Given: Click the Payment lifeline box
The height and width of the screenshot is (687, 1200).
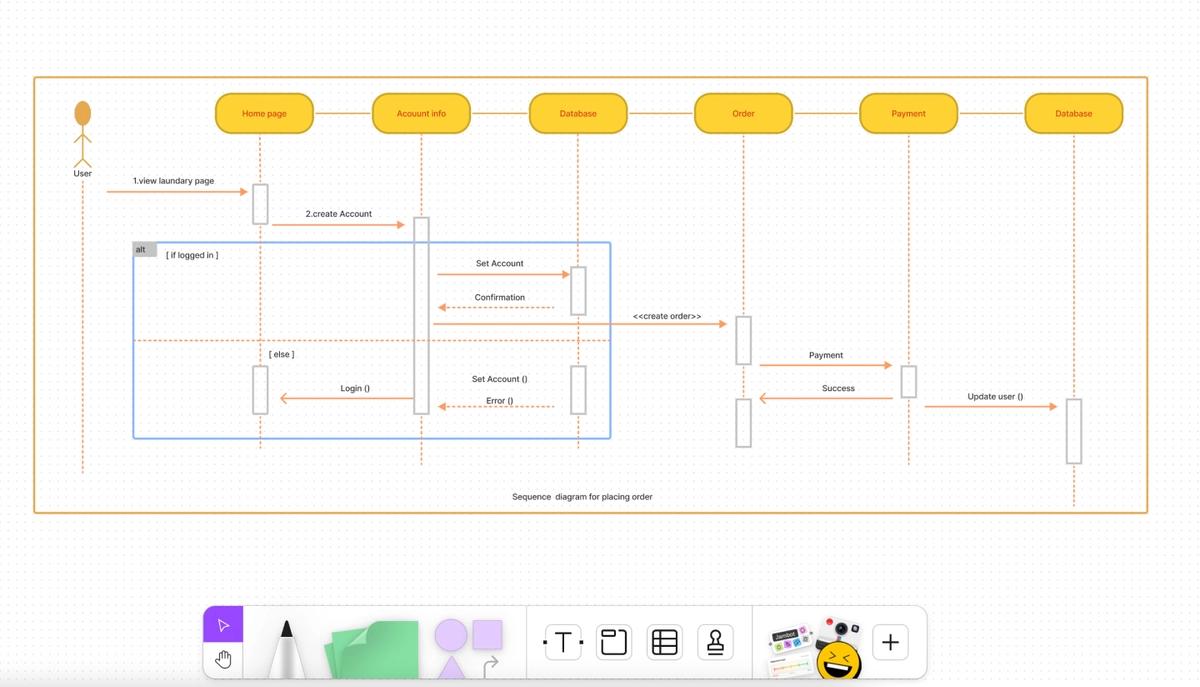Looking at the screenshot, I should (x=908, y=113).
